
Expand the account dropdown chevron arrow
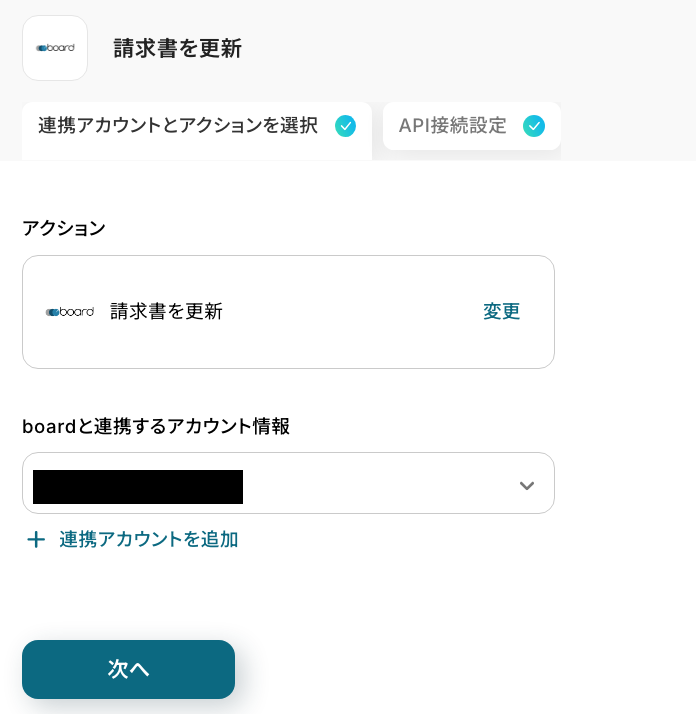click(x=526, y=486)
